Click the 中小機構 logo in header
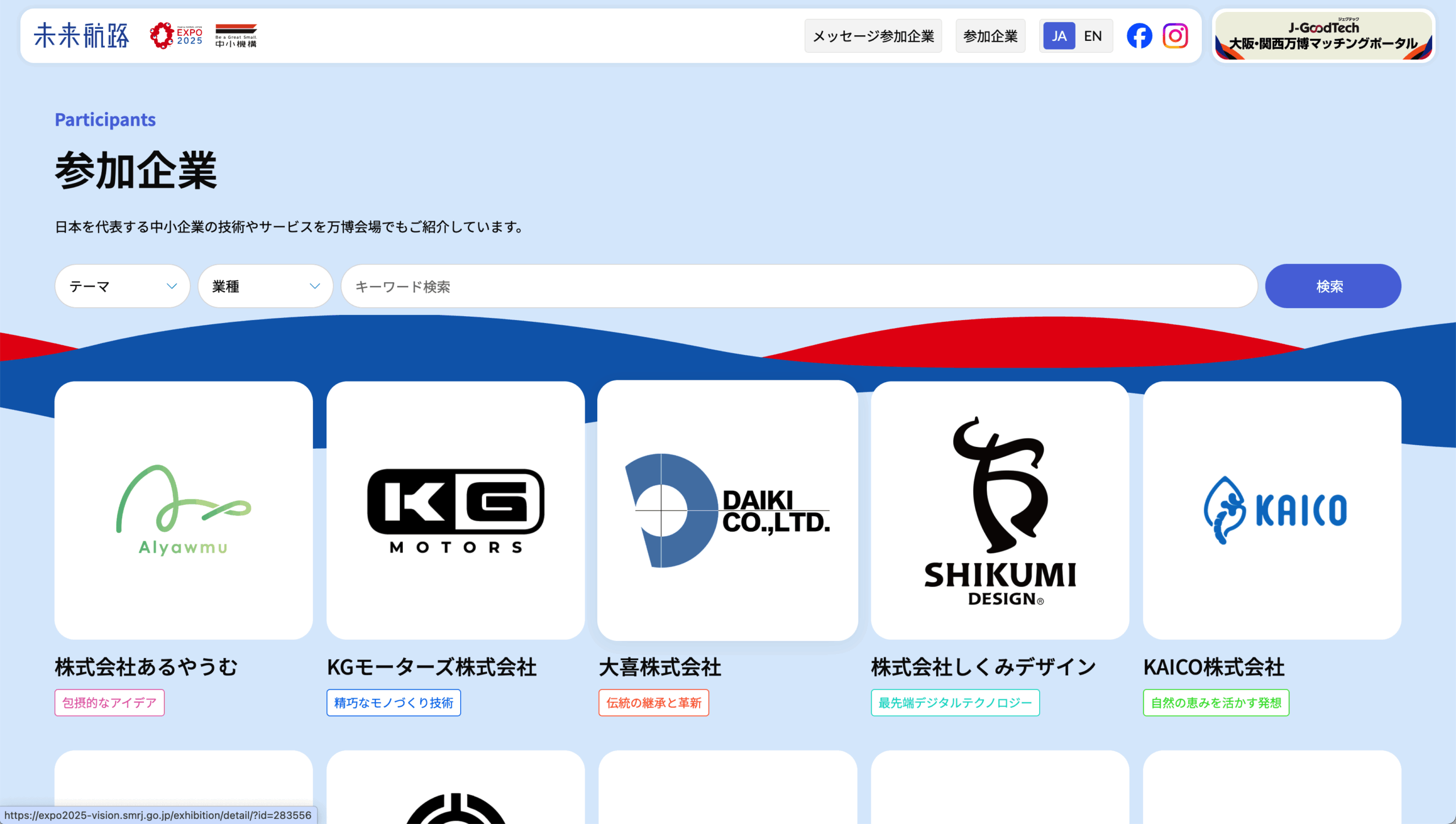1456x824 pixels. 236,36
